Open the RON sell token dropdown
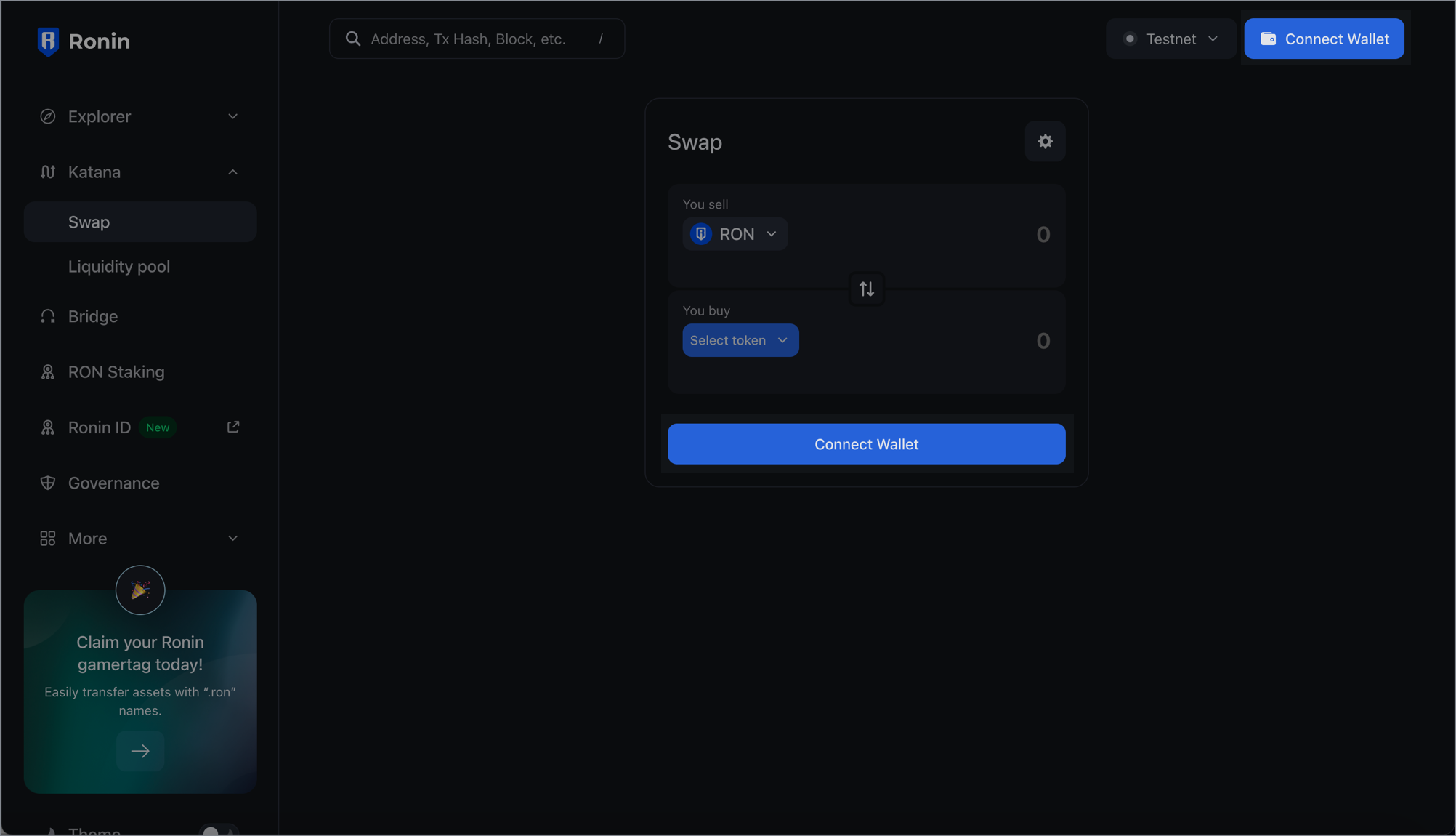 coord(735,234)
